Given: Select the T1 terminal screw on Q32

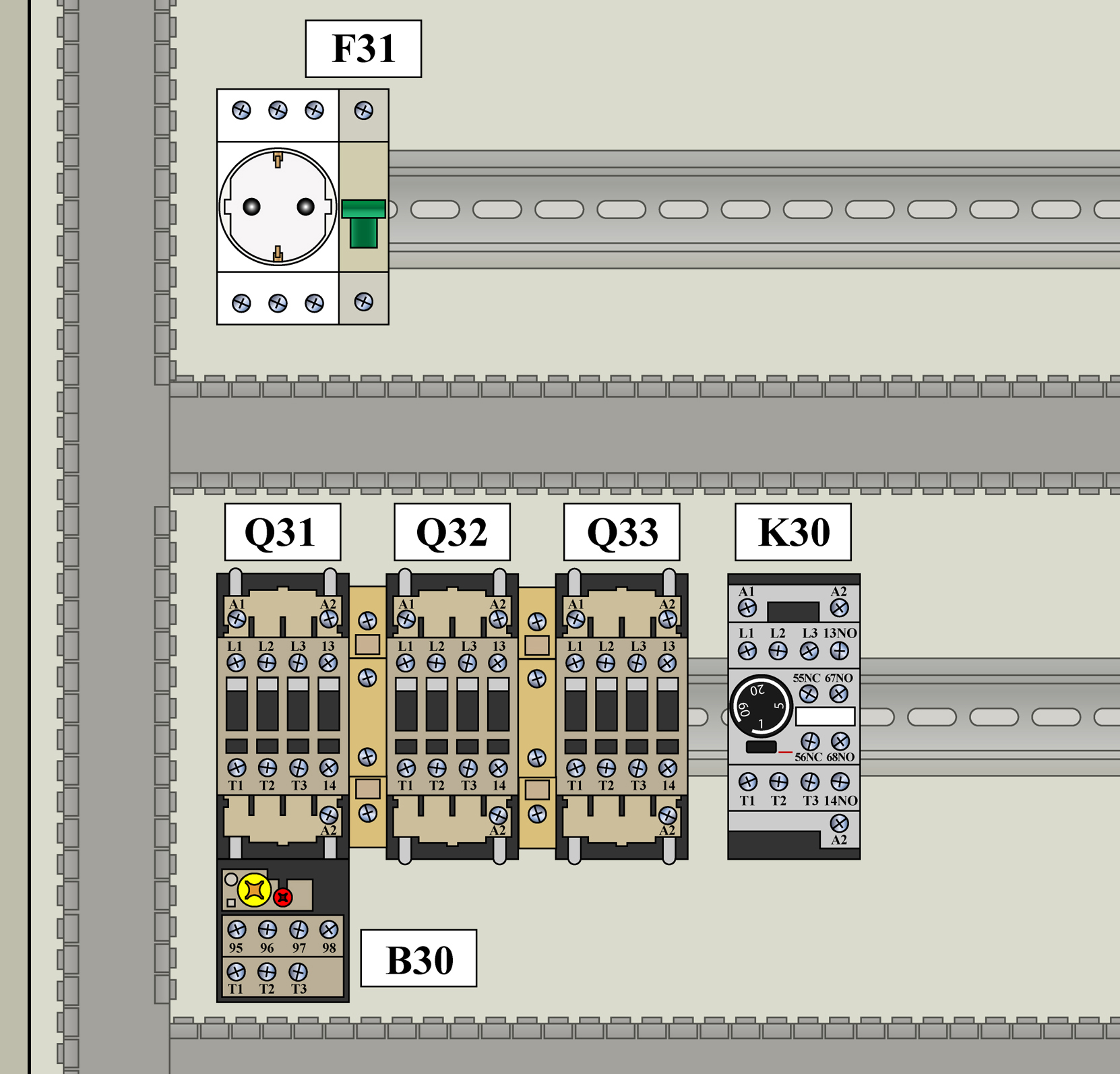Looking at the screenshot, I should pyautogui.click(x=406, y=768).
